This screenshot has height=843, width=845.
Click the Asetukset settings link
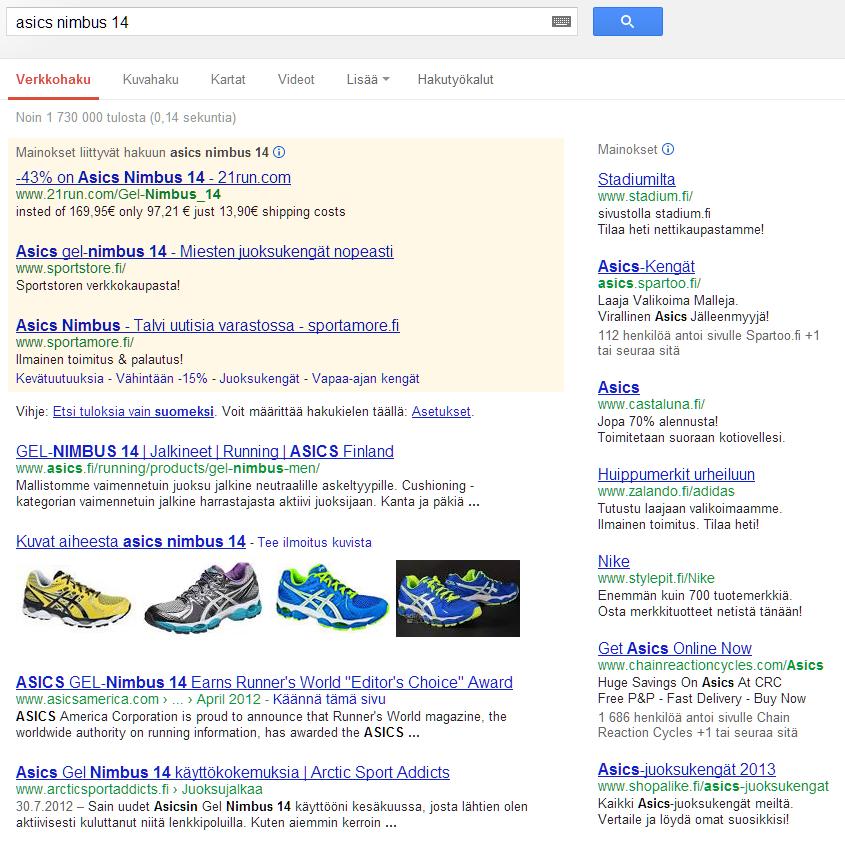(x=441, y=412)
